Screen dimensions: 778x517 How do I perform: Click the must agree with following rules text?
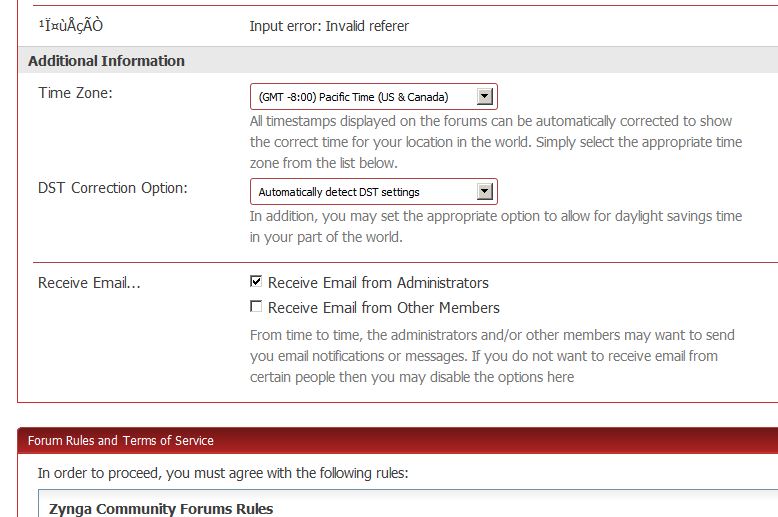click(223, 473)
